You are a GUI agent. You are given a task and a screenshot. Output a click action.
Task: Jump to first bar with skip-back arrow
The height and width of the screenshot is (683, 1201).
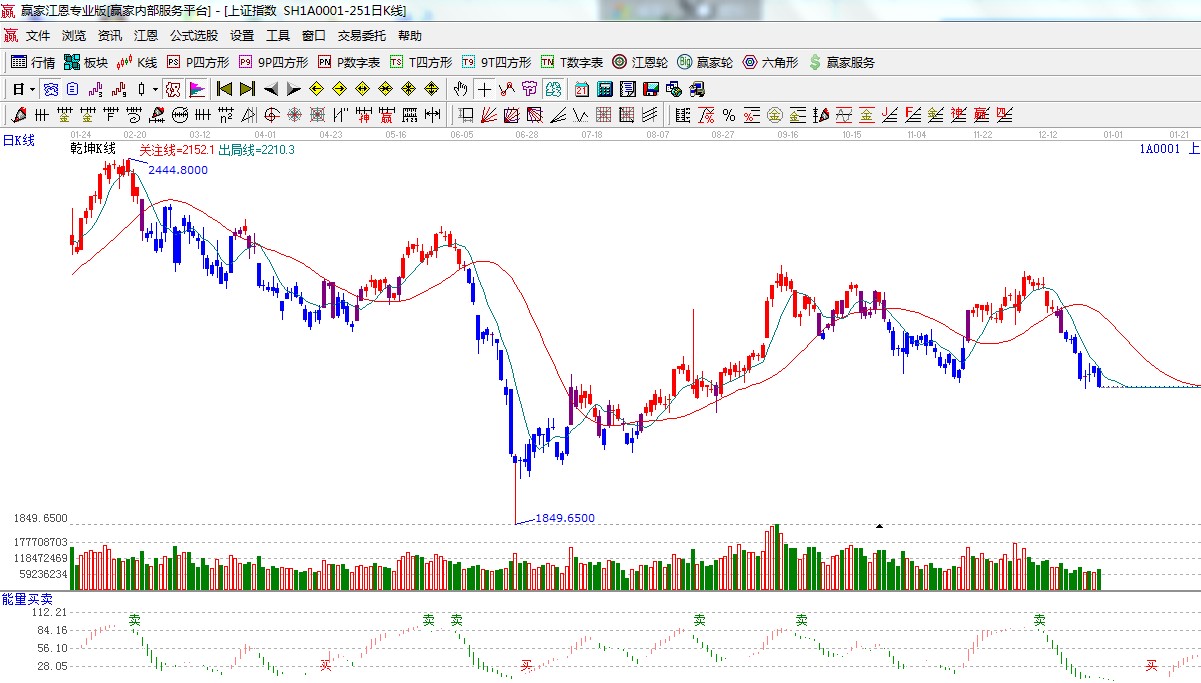(x=225, y=89)
